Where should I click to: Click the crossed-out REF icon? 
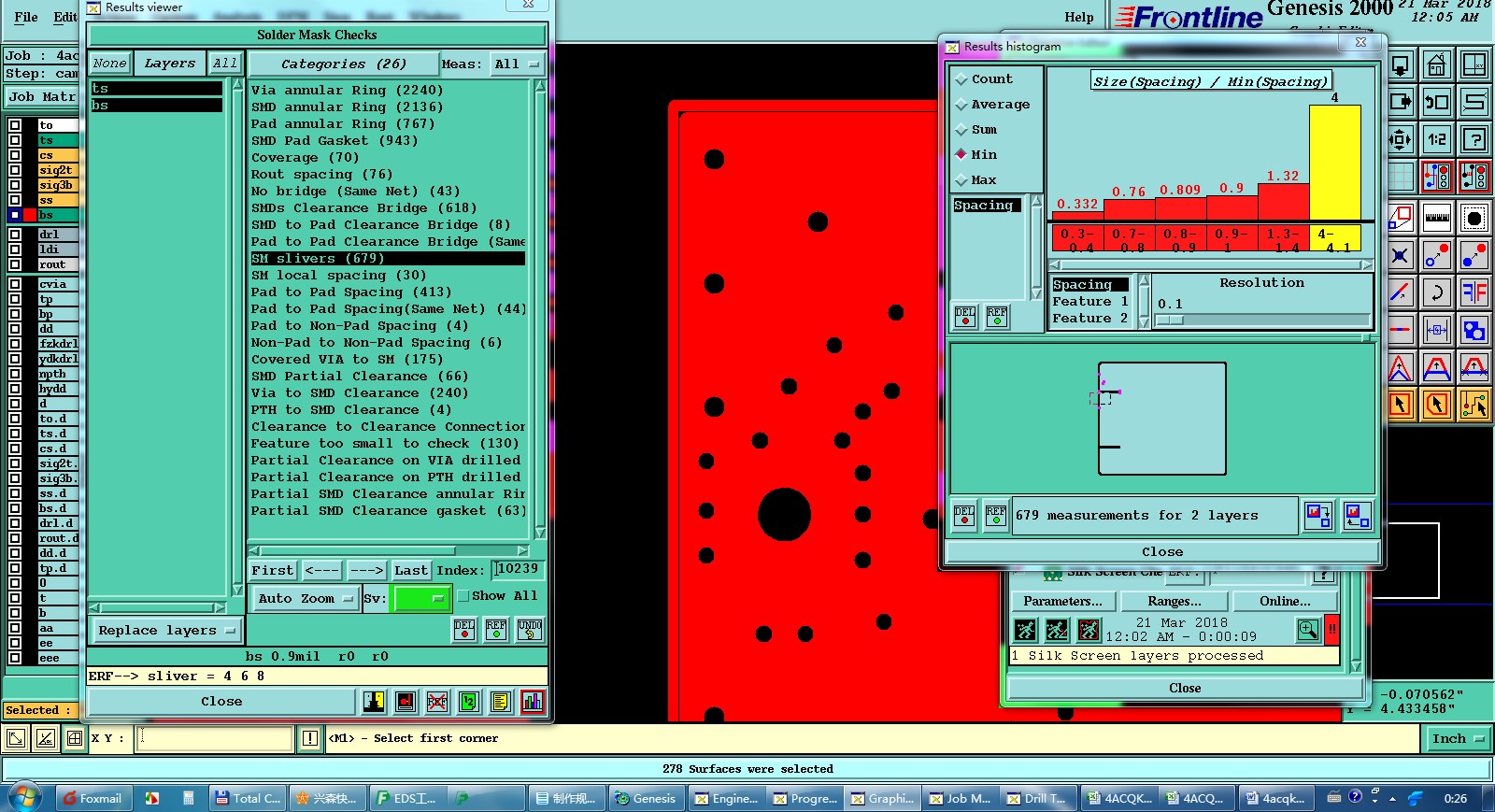(x=437, y=702)
